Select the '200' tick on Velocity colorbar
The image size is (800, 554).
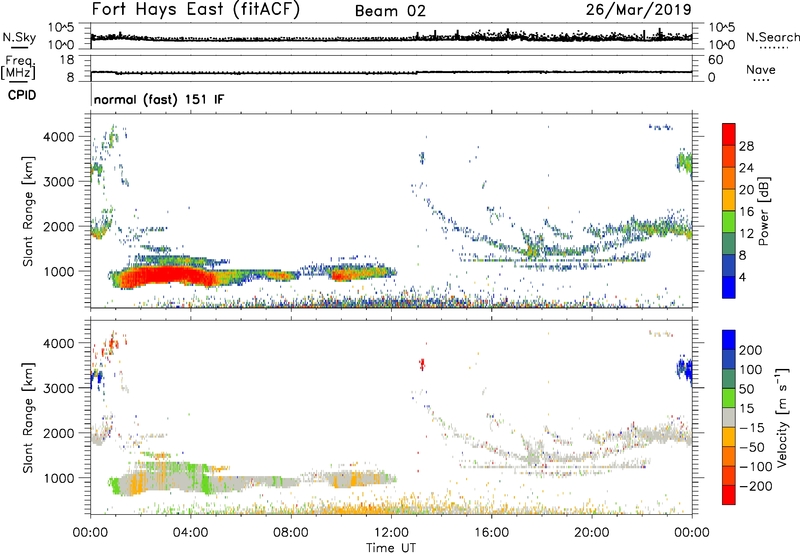point(751,350)
